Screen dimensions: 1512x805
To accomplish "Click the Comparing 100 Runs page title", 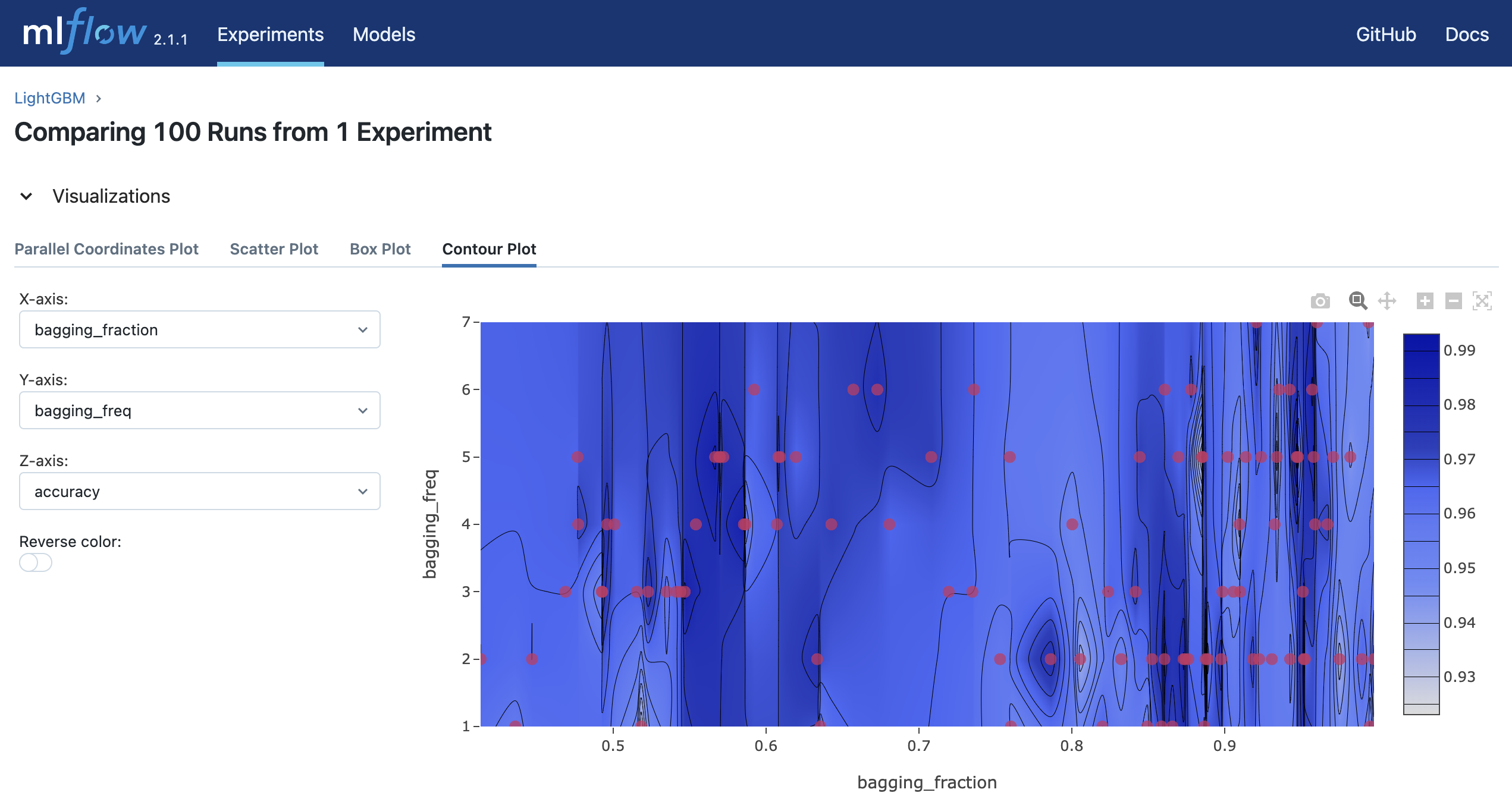I will [x=253, y=132].
